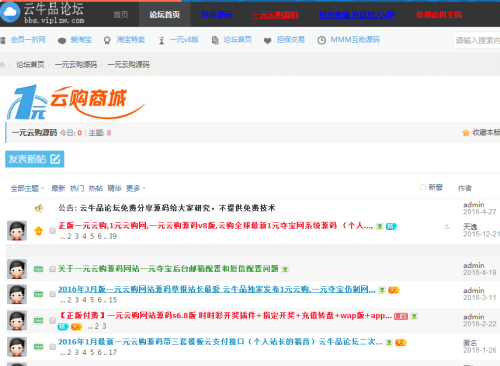Open the 一元v8版 link
The width and height of the screenshot is (500, 366).
184,40
